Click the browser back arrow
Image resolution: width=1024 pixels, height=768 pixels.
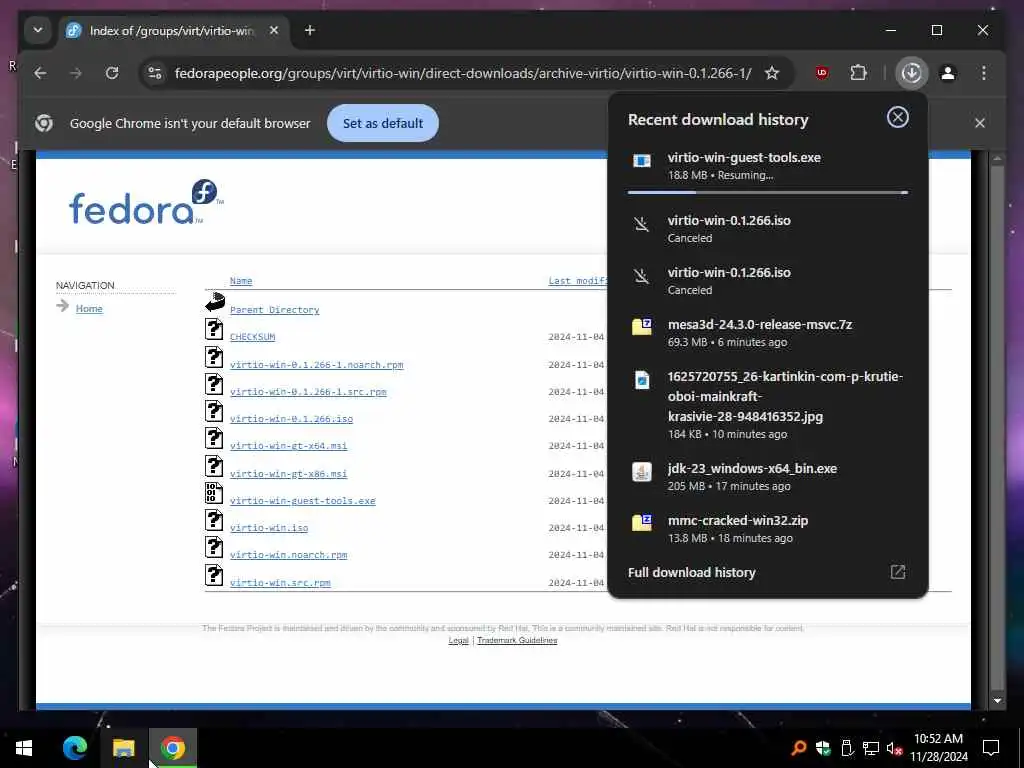pos(40,73)
